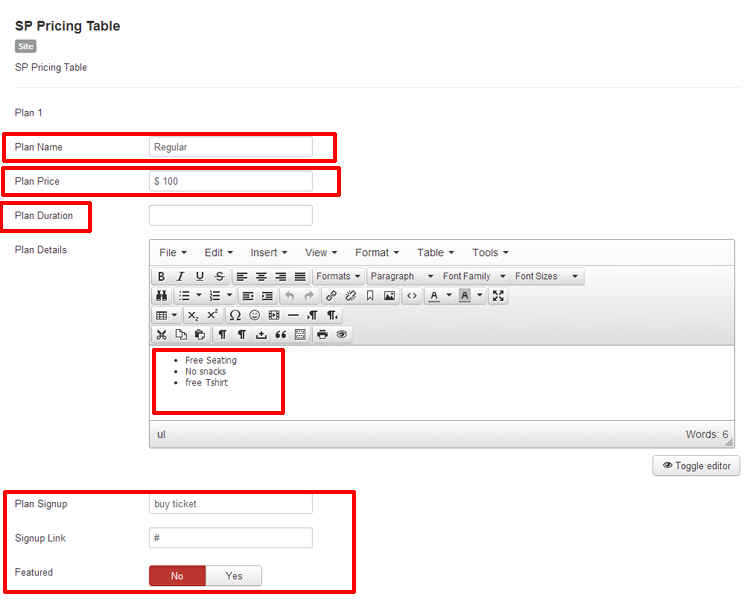Center align text
The height and width of the screenshot is (613, 750).
point(261,276)
